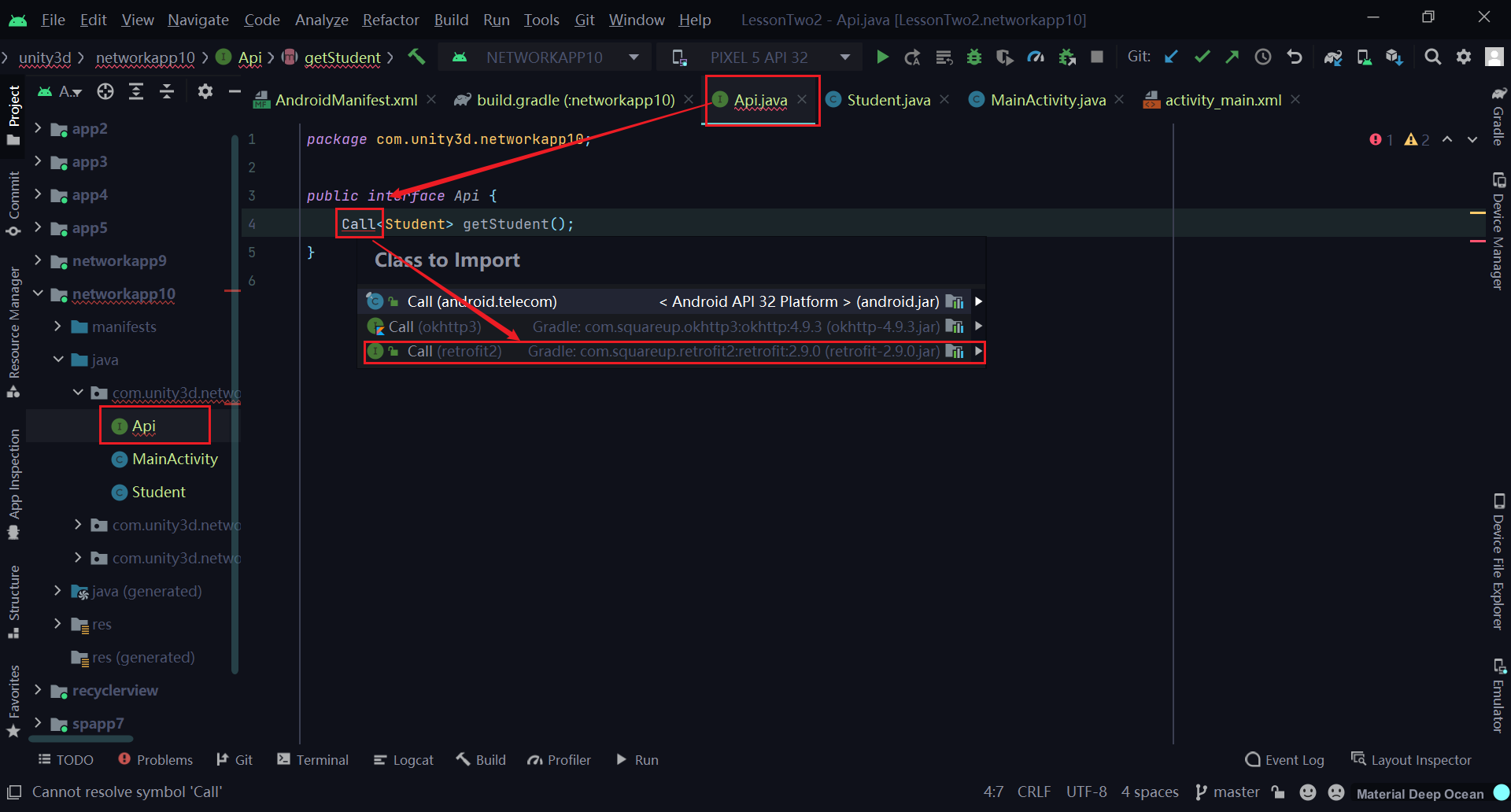
Task: Open the Layout Inspector
Action: (1411, 760)
